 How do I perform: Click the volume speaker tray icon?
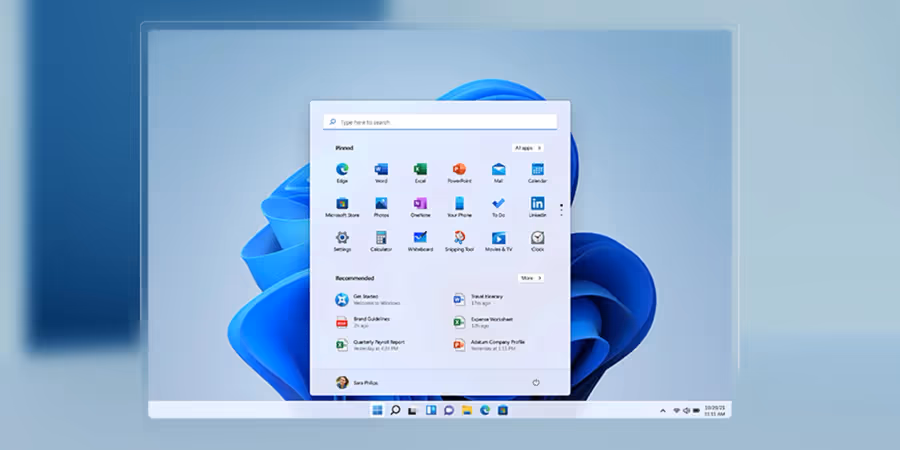tap(686, 410)
